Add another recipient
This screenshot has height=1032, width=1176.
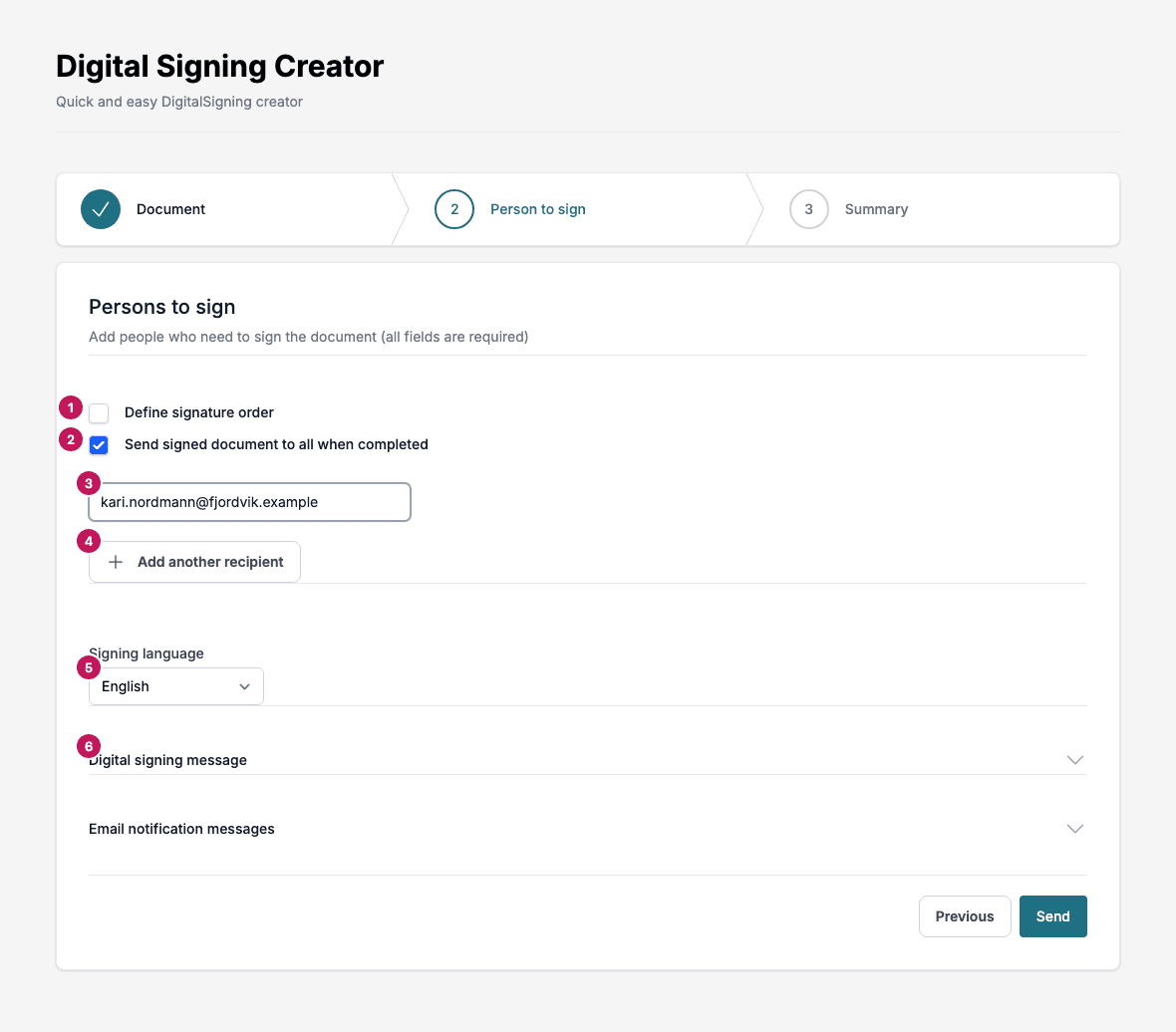(x=195, y=562)
